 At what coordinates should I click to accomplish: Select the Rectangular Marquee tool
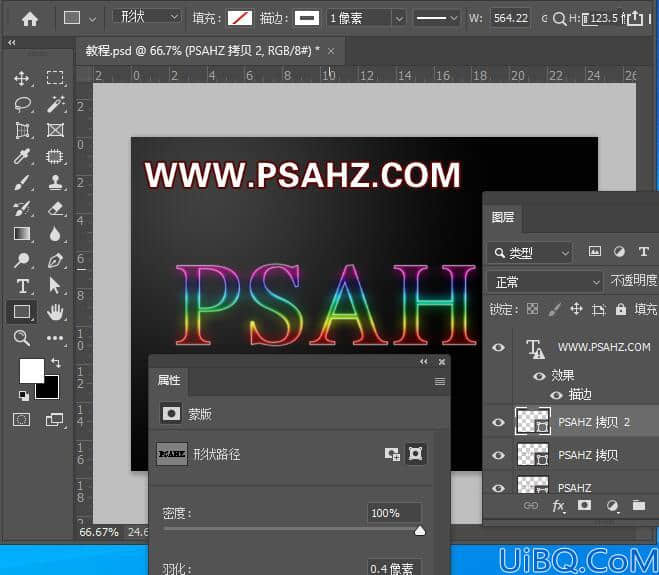(55, 78)
